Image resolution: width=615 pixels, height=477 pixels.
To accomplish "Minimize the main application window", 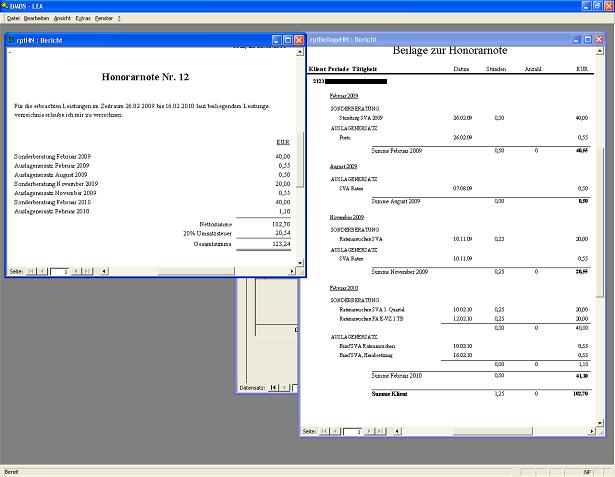I will (586, 6).
